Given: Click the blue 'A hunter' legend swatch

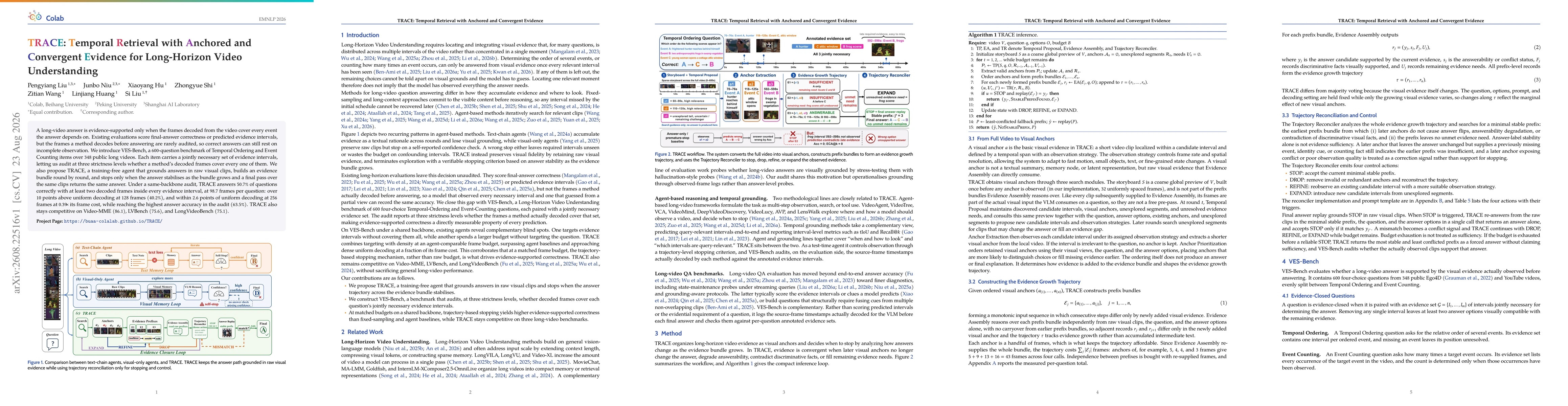Looking at the screenshot, I should pos(802,47).
